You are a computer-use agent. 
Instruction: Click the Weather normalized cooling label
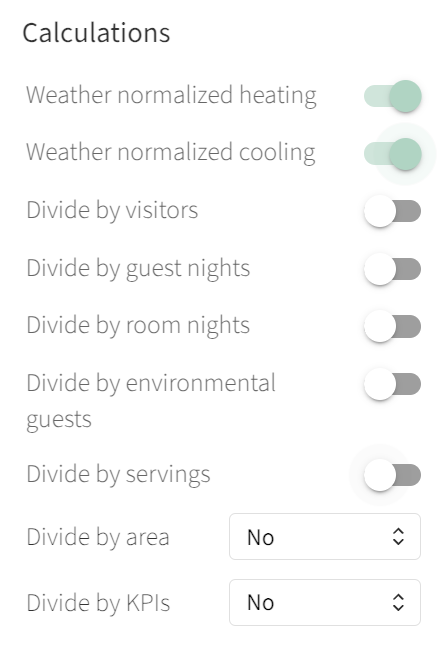[171, 153]
